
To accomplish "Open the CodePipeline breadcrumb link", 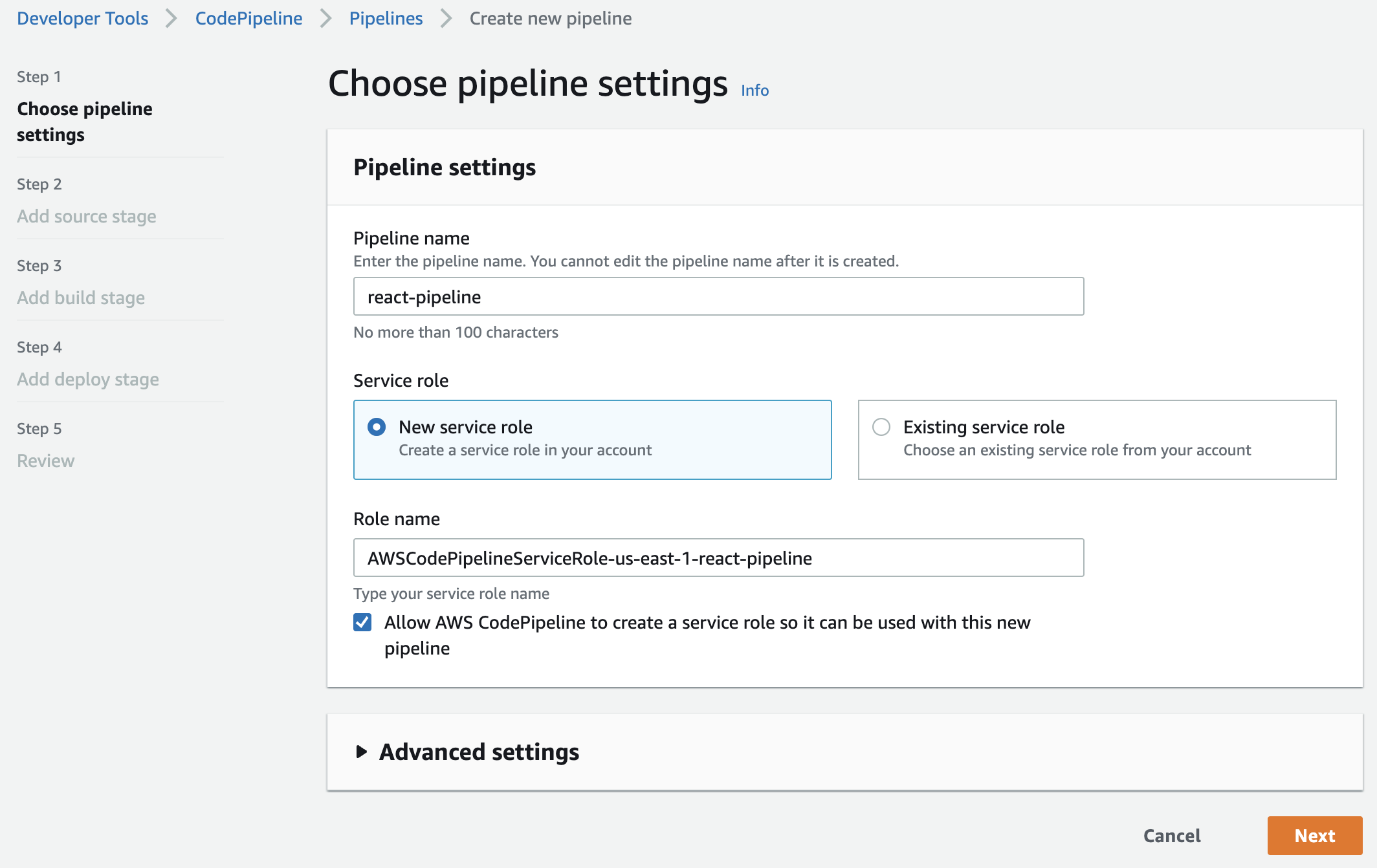I will point(248,18).
